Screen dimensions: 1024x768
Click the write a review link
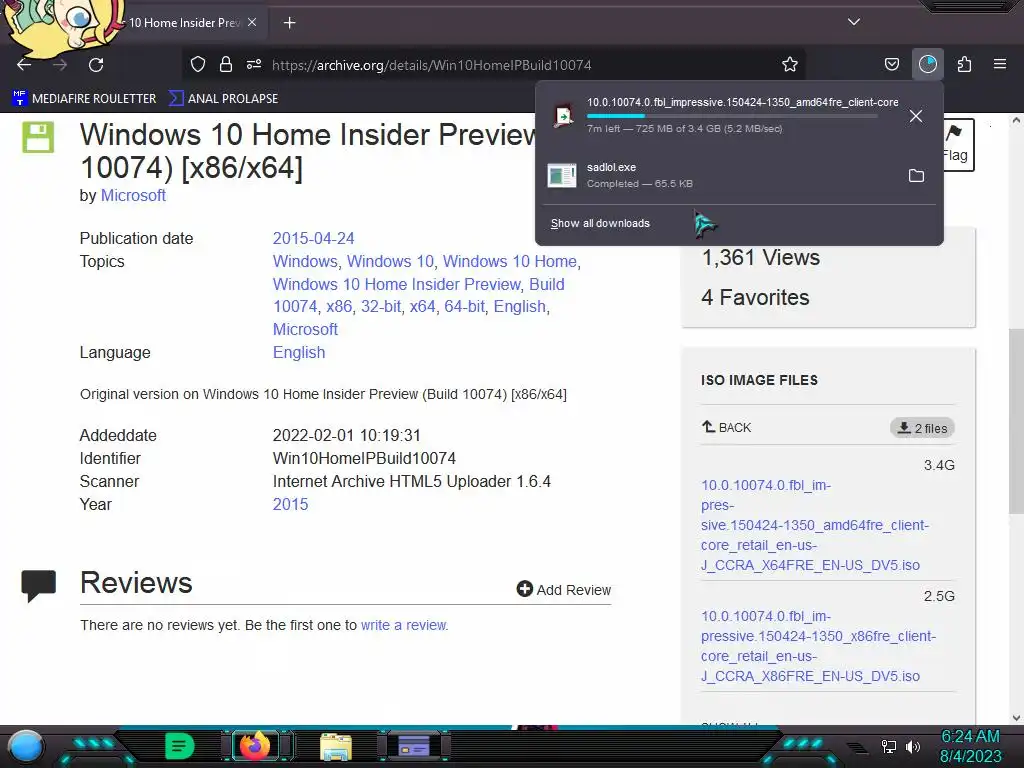[x=404, y=625]
